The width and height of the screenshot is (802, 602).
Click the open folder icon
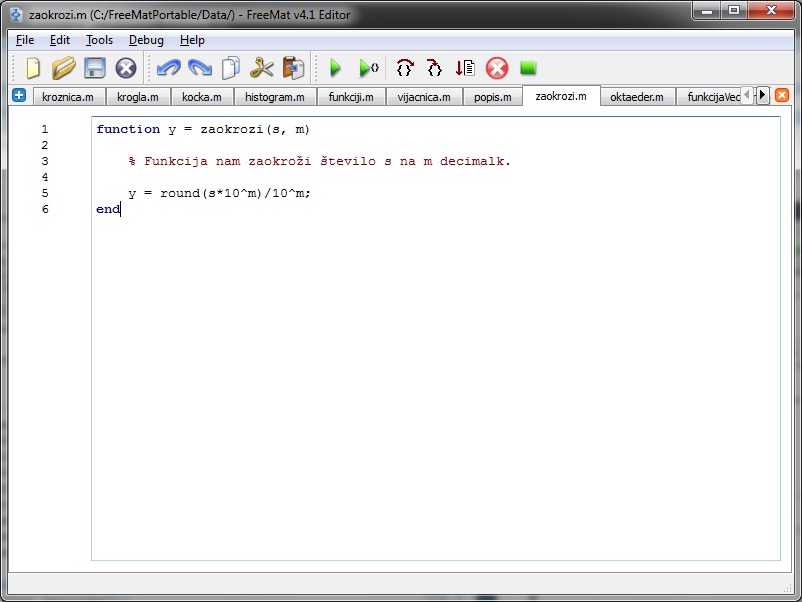click(x=64, y=68)
